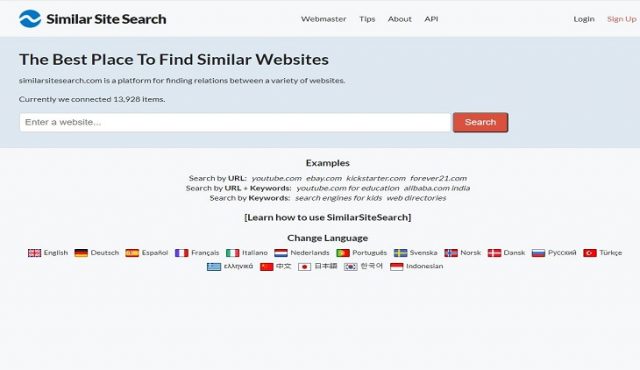
Task: Switch language to Norsk text link
Action: (471, 253)
